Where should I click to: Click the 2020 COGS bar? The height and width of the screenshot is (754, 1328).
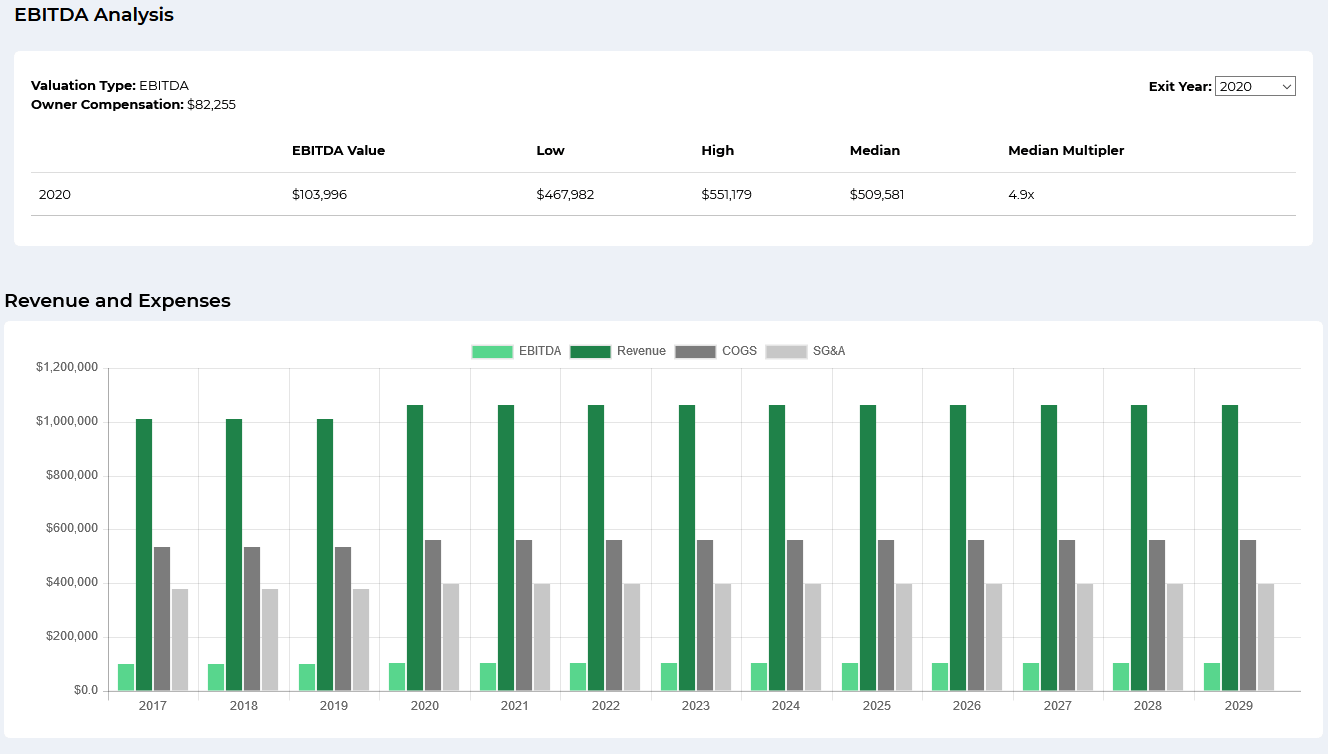click(433, 615)
